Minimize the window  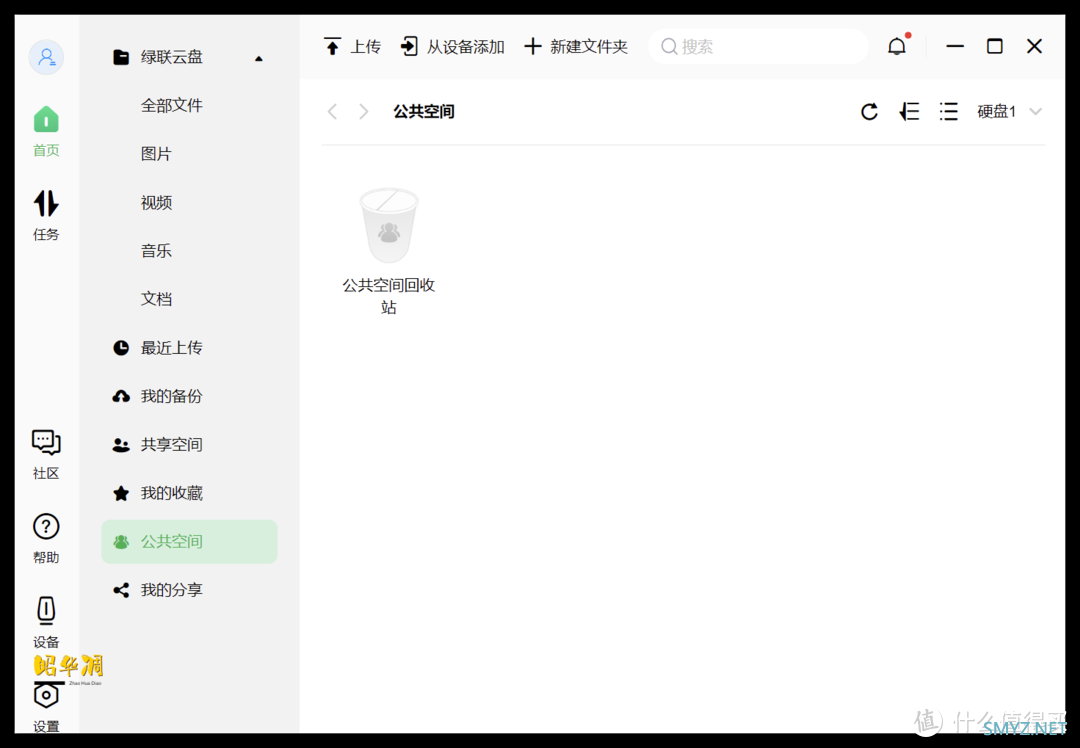pos(955,46)
